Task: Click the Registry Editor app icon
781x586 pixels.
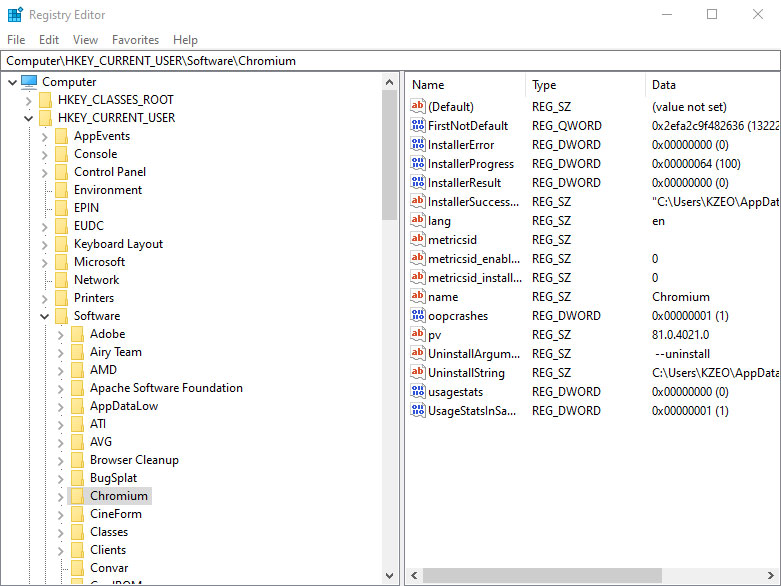Action: [15, 14]
